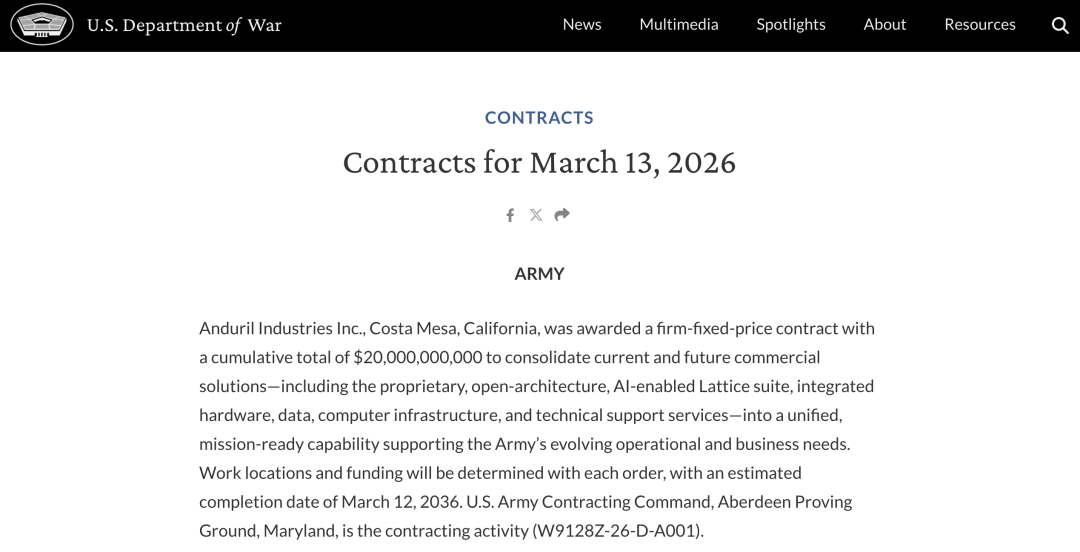Select Spotlights in the navigation bar
The height and width of the screenshot is (552, 1080).
click(x=791, y=25)
